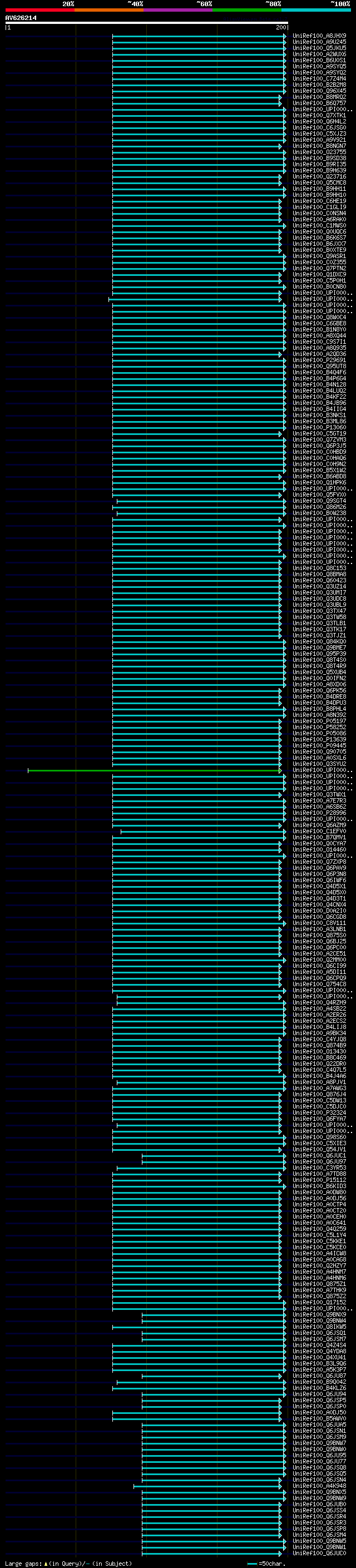Click label UniRef100_Q7XTK1
Viewport: 356px width, 1568px height.
[x=319, y=116]
